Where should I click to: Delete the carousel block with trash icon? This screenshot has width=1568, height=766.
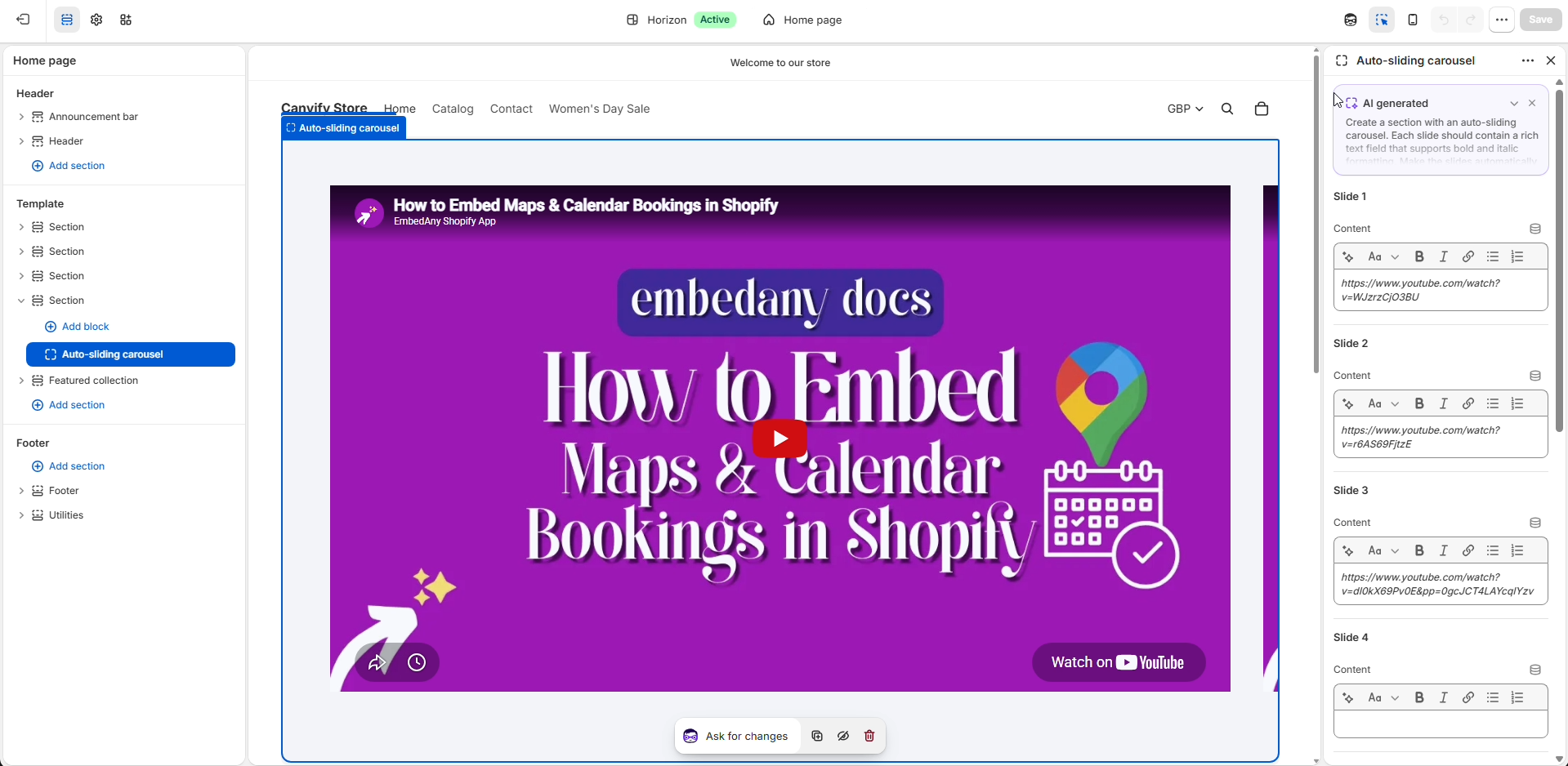click(x=869, y=736)
